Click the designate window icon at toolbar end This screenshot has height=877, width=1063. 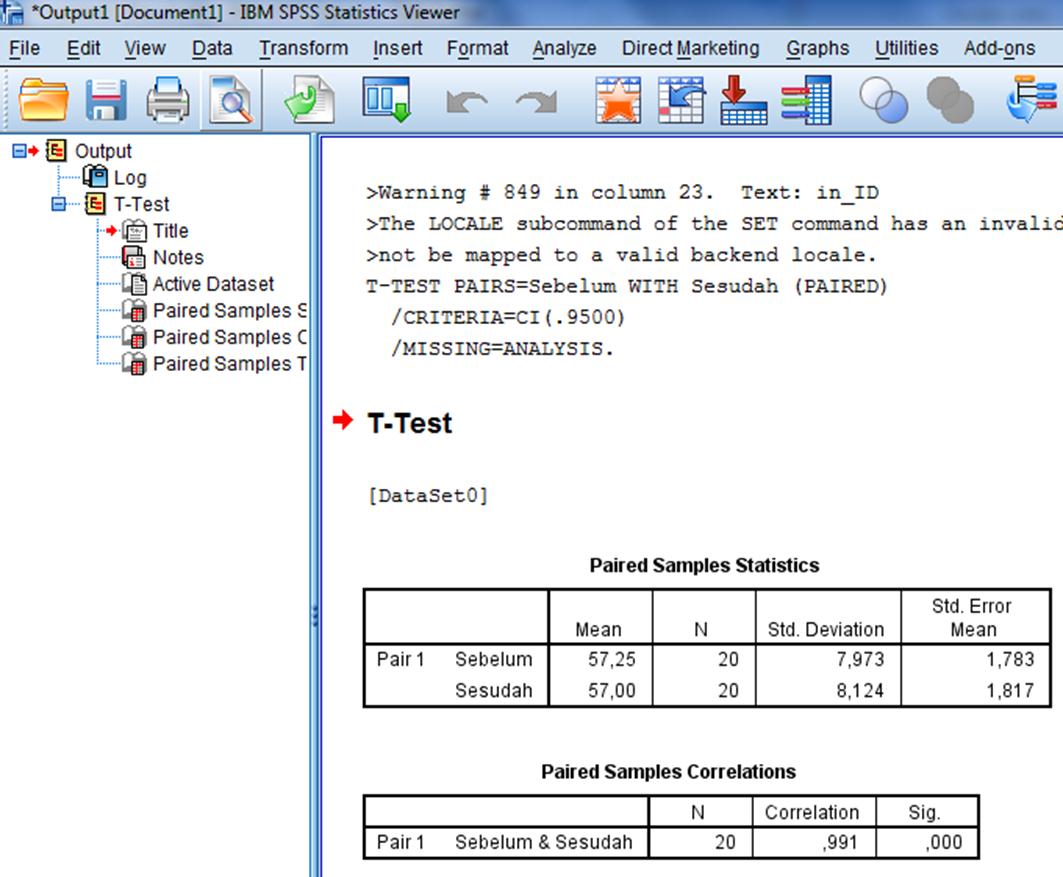pyautogui.click(x=1032, y=99)
